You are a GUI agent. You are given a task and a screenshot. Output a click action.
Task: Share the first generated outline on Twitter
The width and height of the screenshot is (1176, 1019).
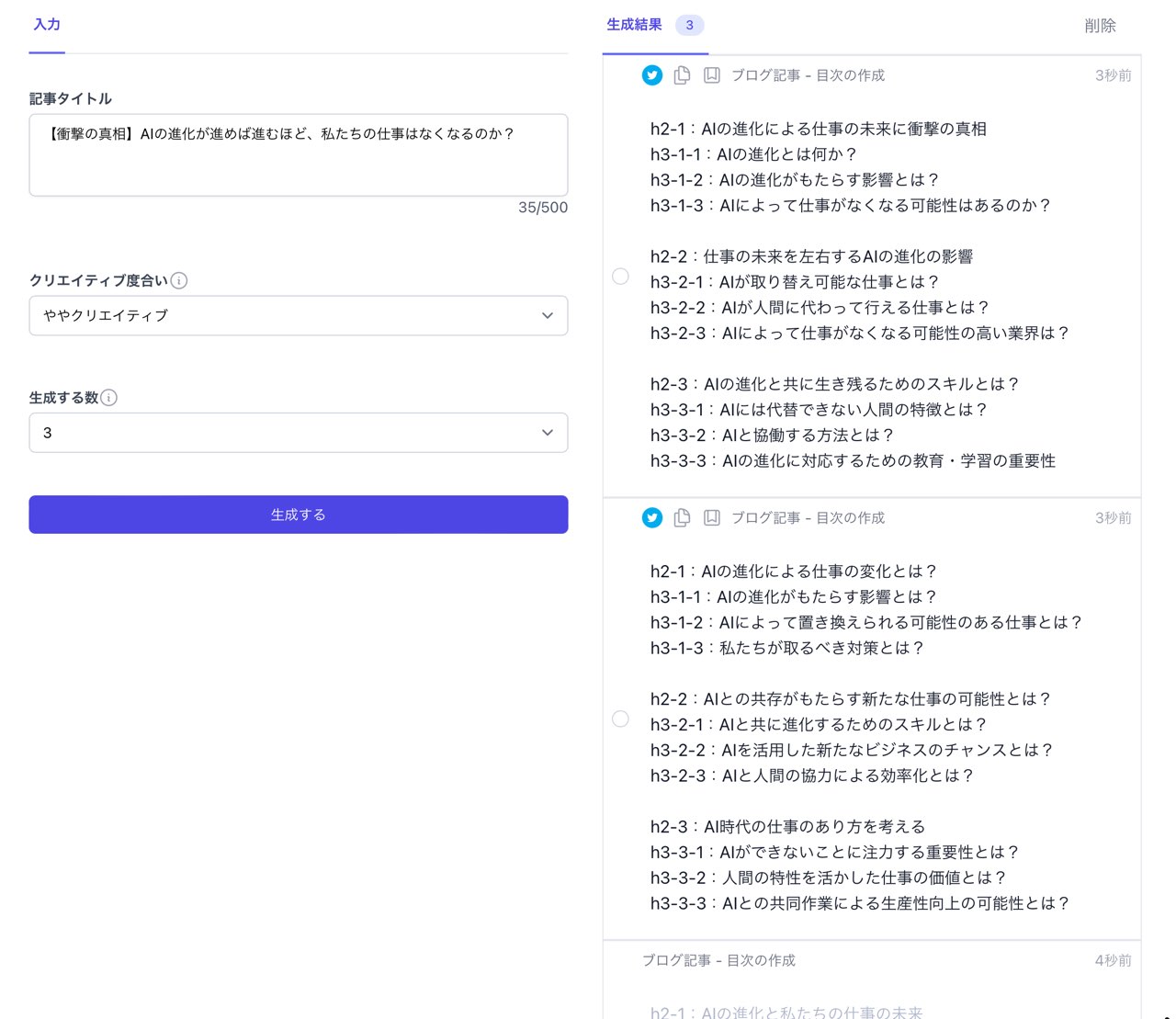(652, 75)
